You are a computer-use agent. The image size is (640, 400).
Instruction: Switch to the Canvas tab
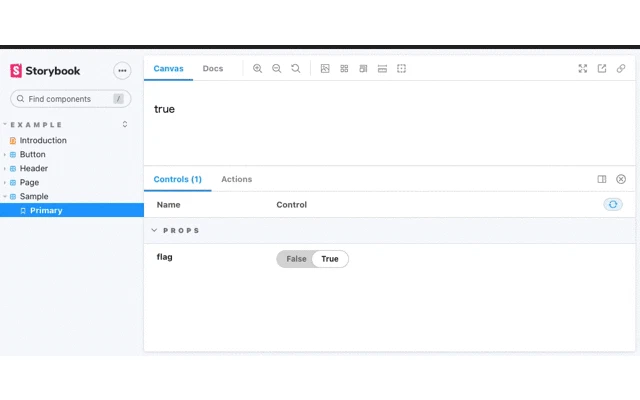[168, 69]
